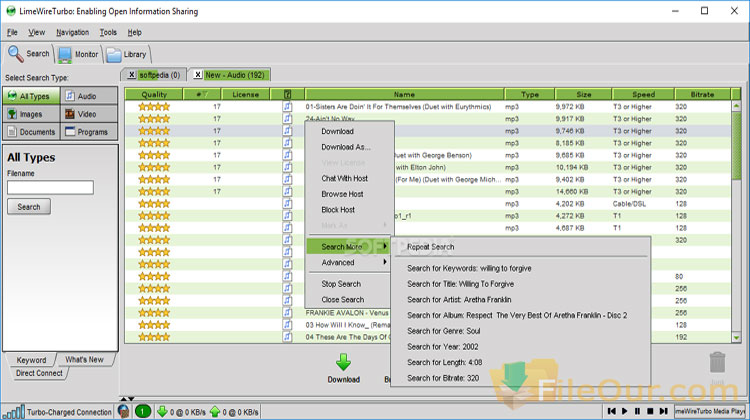
Task: Skip to previous track in media player
Action: coord(611,411)
